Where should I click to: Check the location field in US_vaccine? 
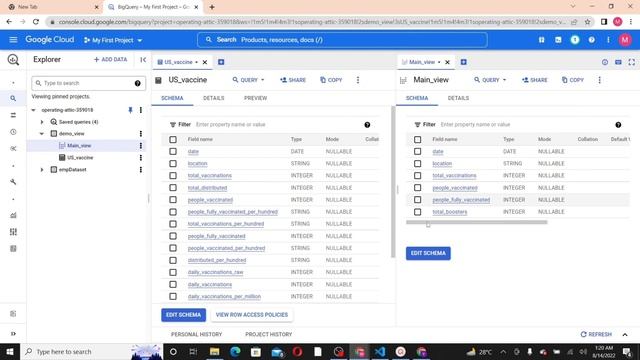[173, 164]
